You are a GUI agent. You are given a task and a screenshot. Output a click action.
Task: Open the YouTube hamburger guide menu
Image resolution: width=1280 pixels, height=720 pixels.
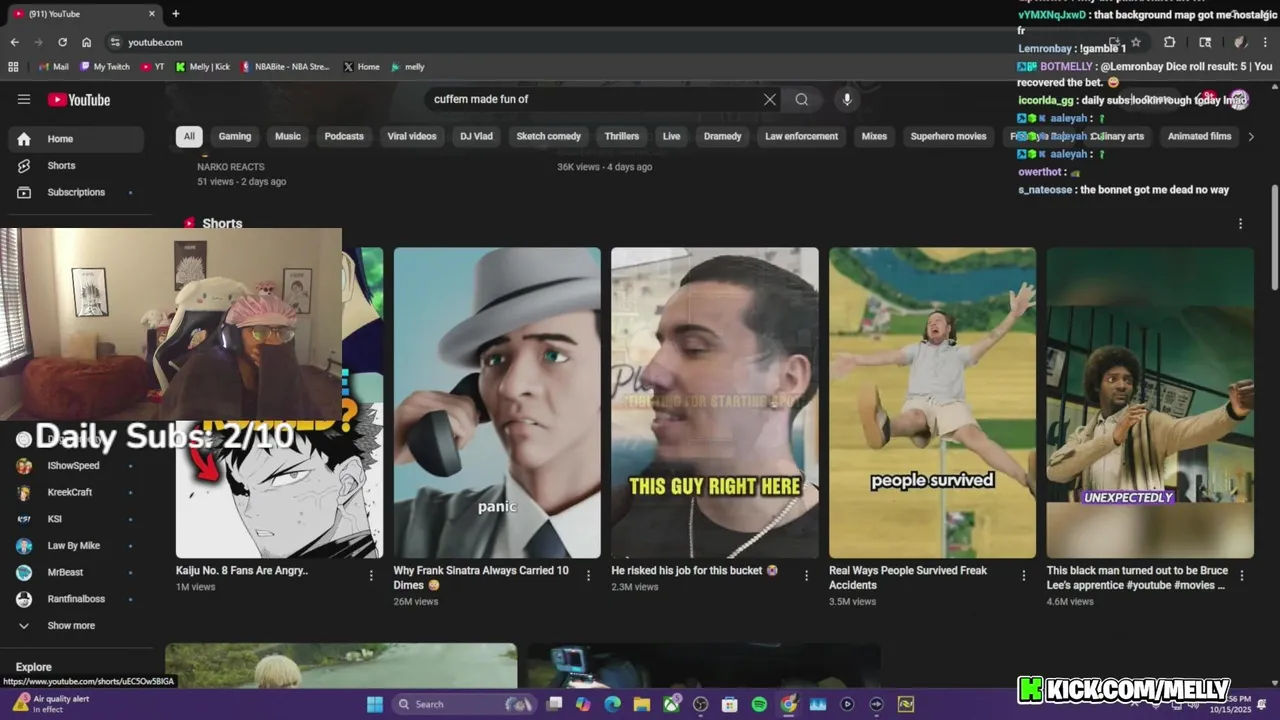(24, 99)
